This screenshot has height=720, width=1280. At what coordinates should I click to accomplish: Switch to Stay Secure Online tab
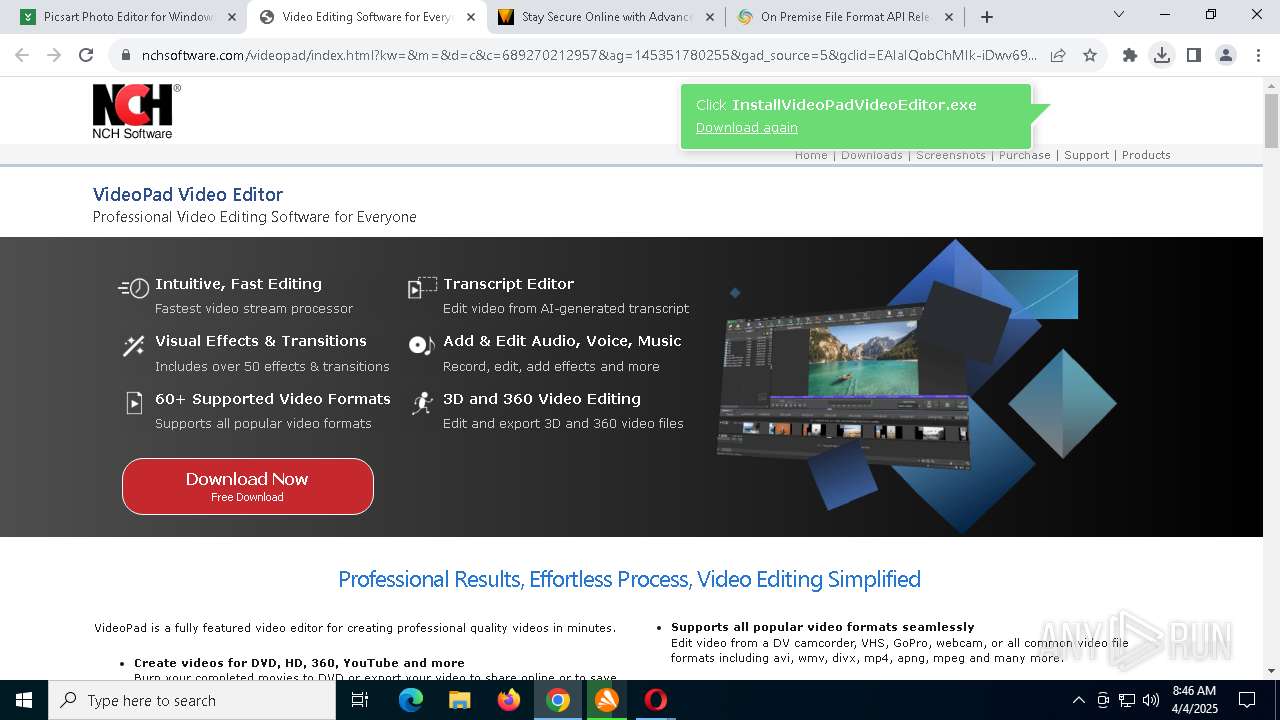coord(608,17)
